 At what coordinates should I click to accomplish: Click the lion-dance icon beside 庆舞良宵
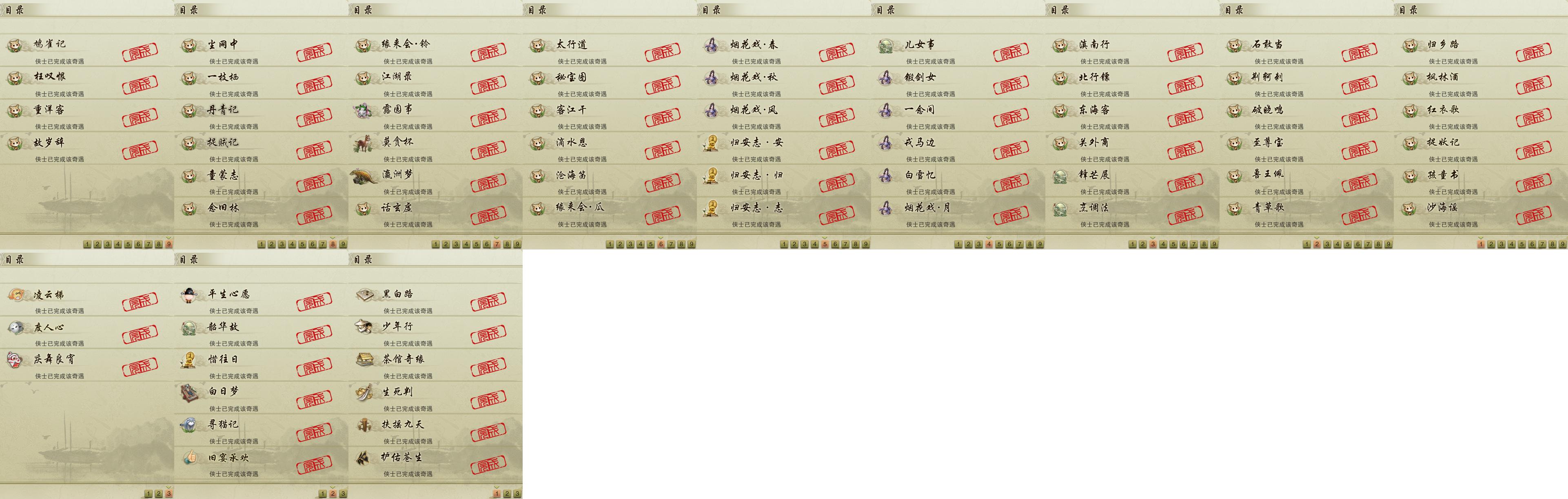point(15,360)
